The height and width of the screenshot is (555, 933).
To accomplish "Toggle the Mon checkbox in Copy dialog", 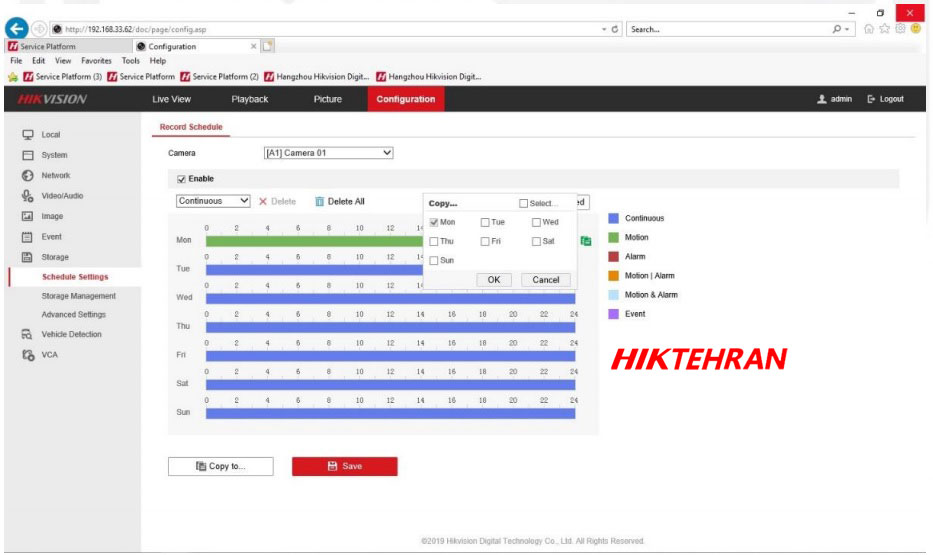I will [434, 222].
